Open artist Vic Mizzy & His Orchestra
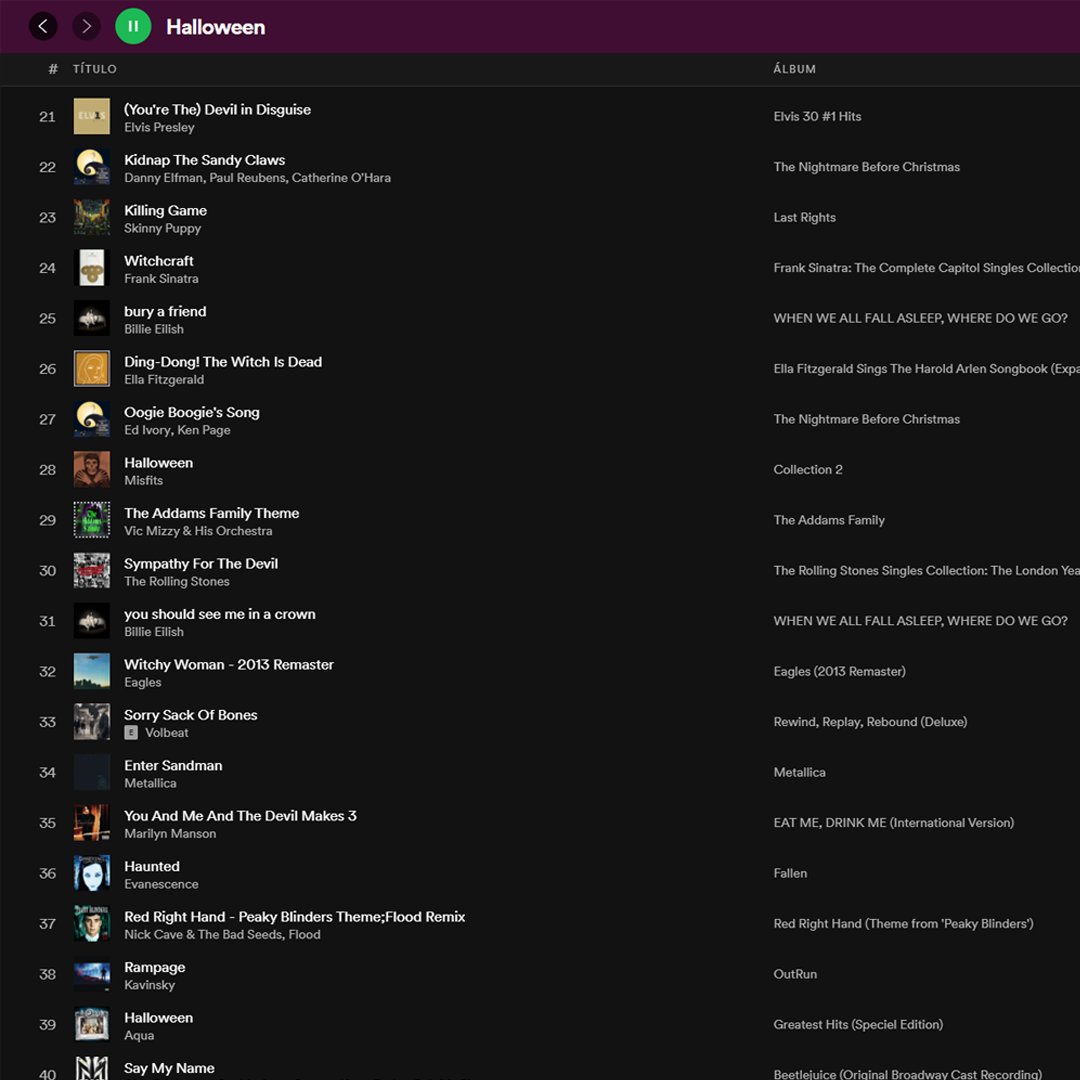The image size is (1080, 1080). tap(198, 530)
